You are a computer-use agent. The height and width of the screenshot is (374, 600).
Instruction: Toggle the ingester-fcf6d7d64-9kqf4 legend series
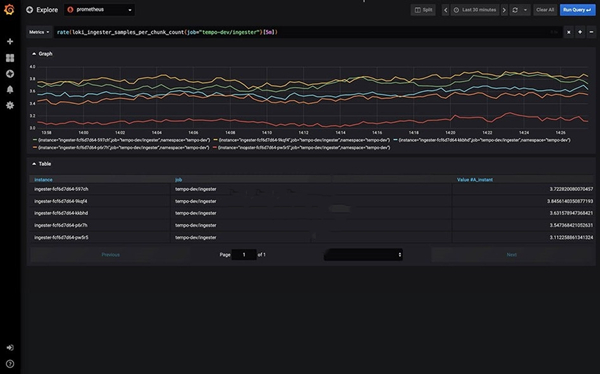[x=302, y=140]
